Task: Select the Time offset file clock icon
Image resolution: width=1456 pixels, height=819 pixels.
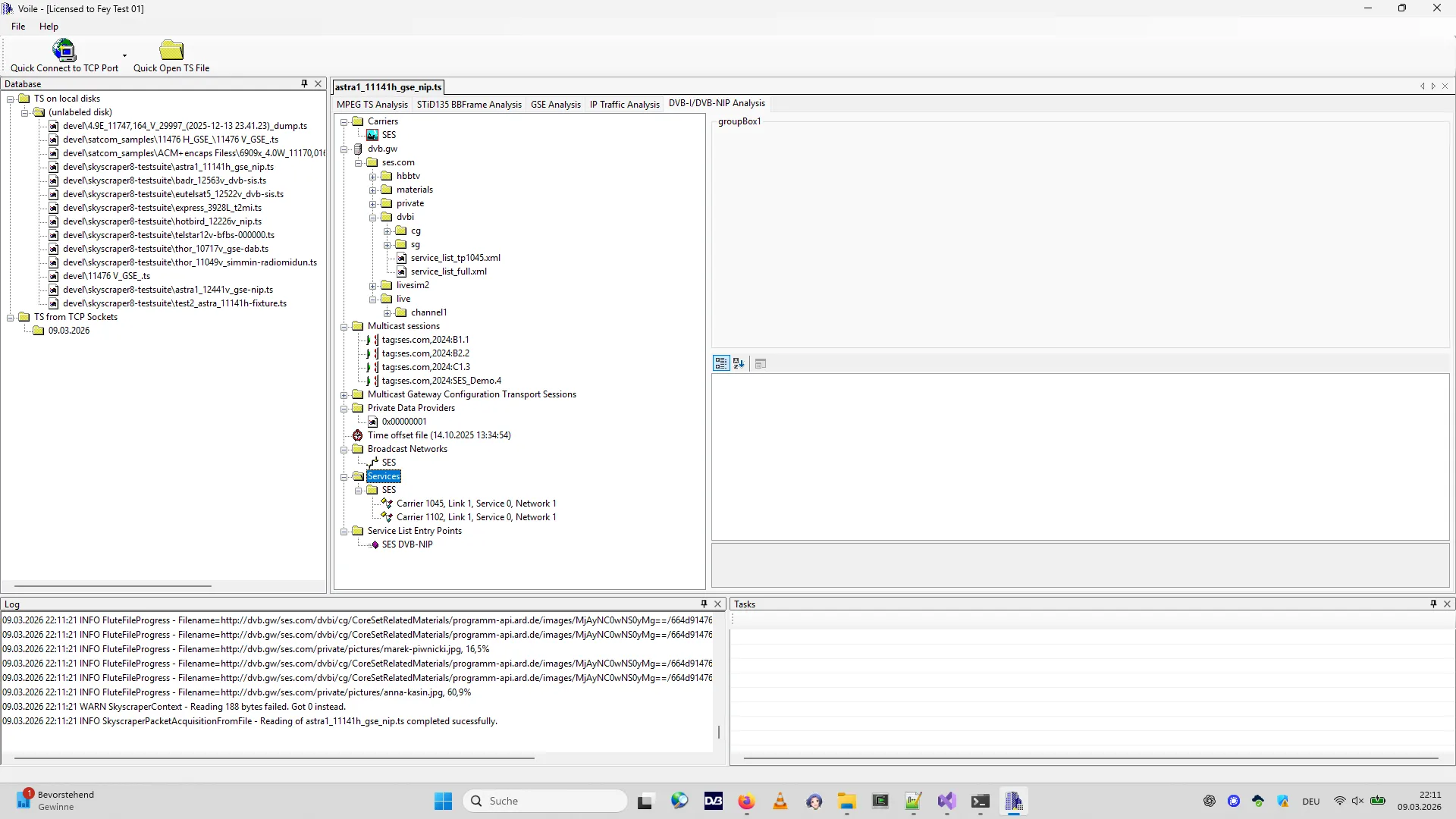Action: pyautogui.click(x=358, y=435)
